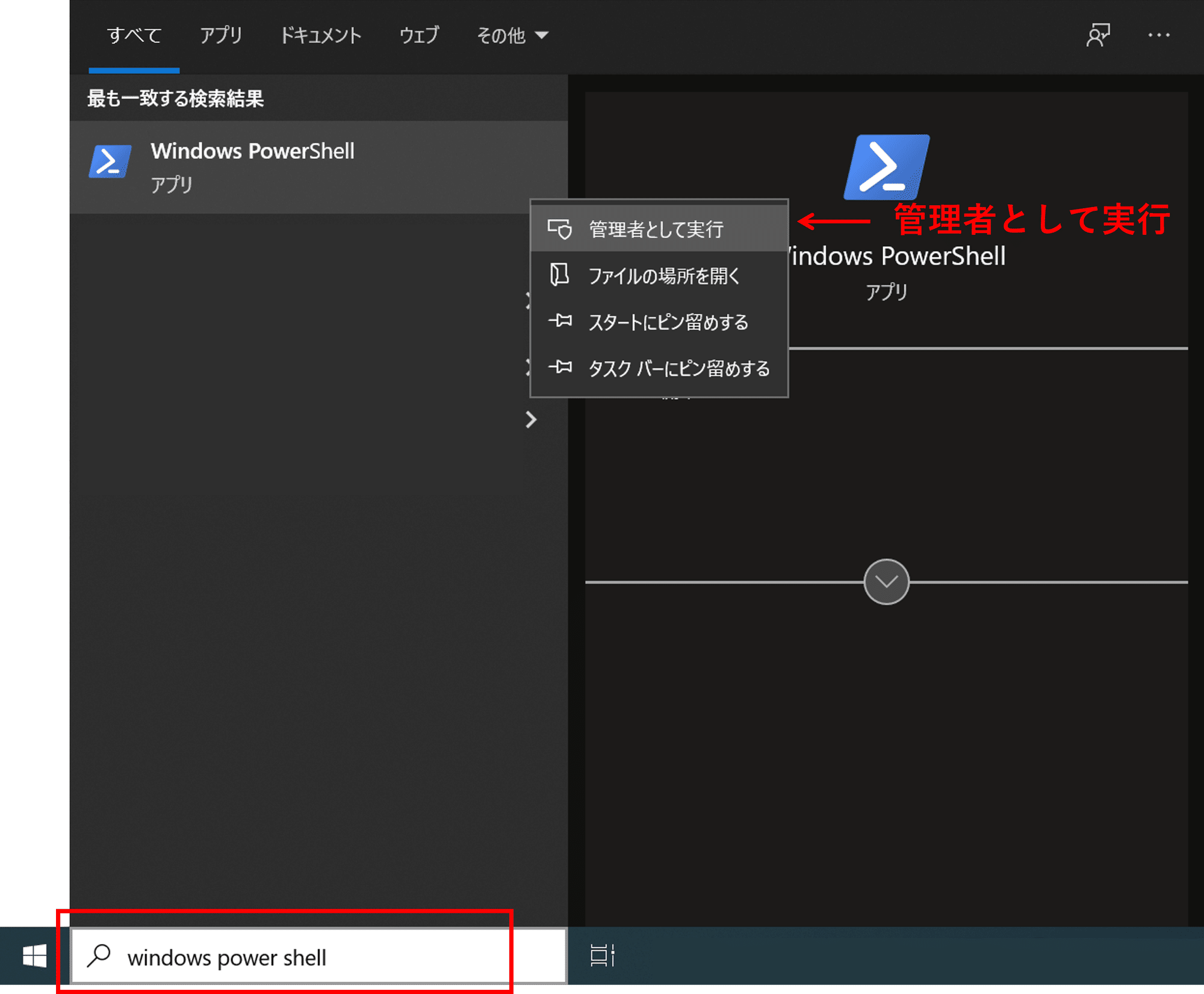Open the three-dot options menu
Screen dimensions: 1204x994
click(1158, 36)
